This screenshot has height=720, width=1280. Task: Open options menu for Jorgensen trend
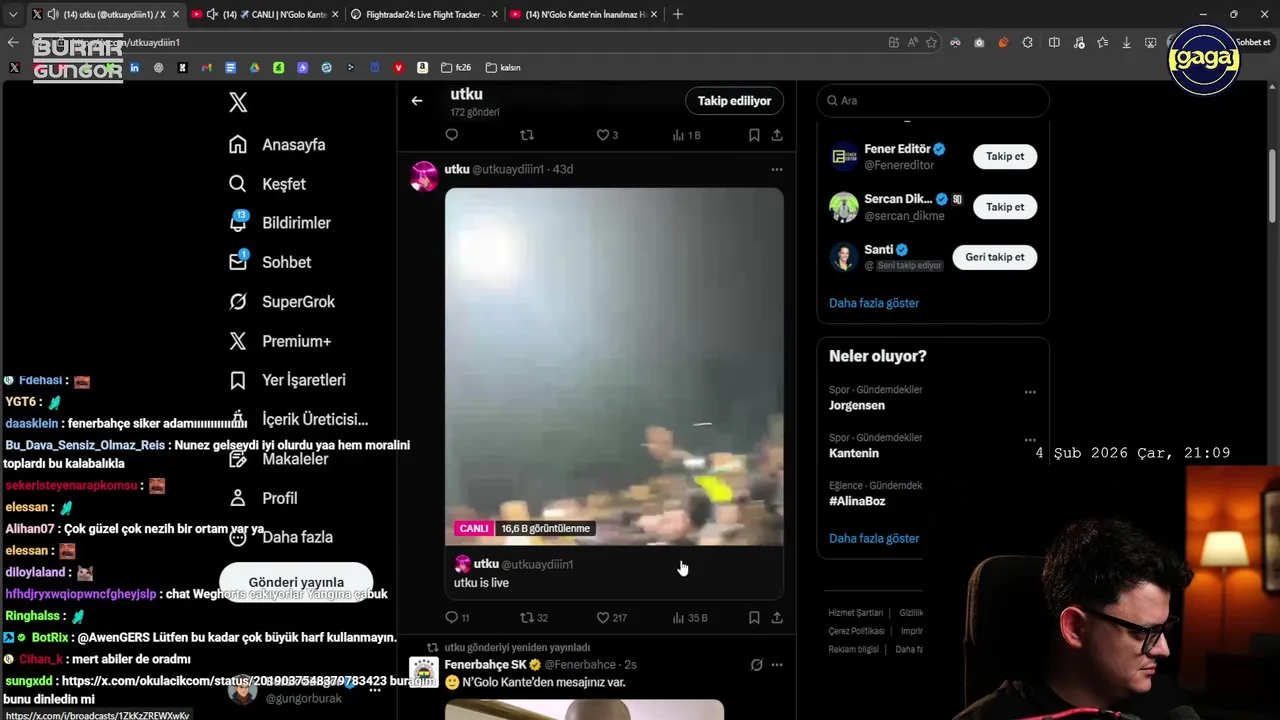(1030, 392)
